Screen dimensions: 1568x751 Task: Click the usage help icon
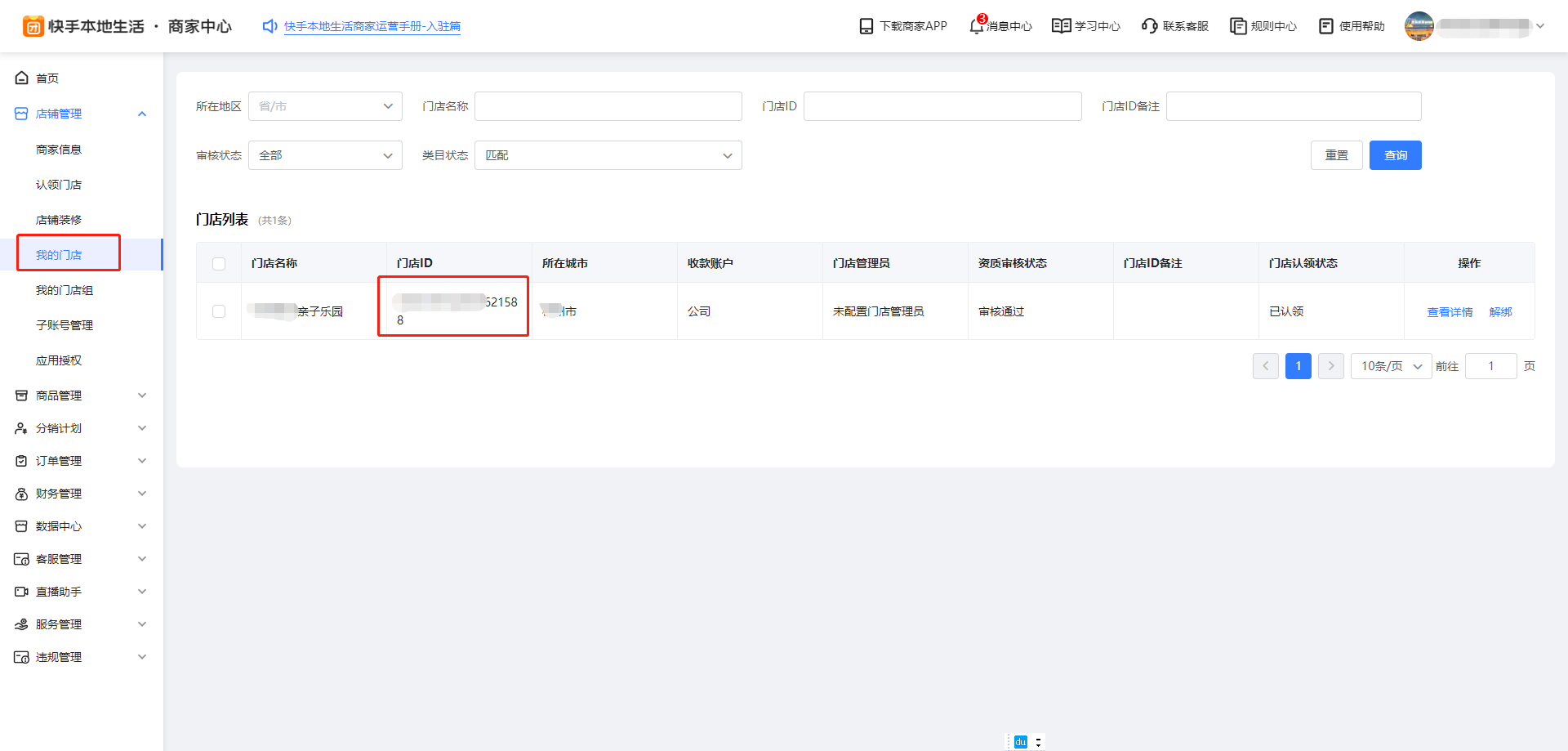[1326, 26]
